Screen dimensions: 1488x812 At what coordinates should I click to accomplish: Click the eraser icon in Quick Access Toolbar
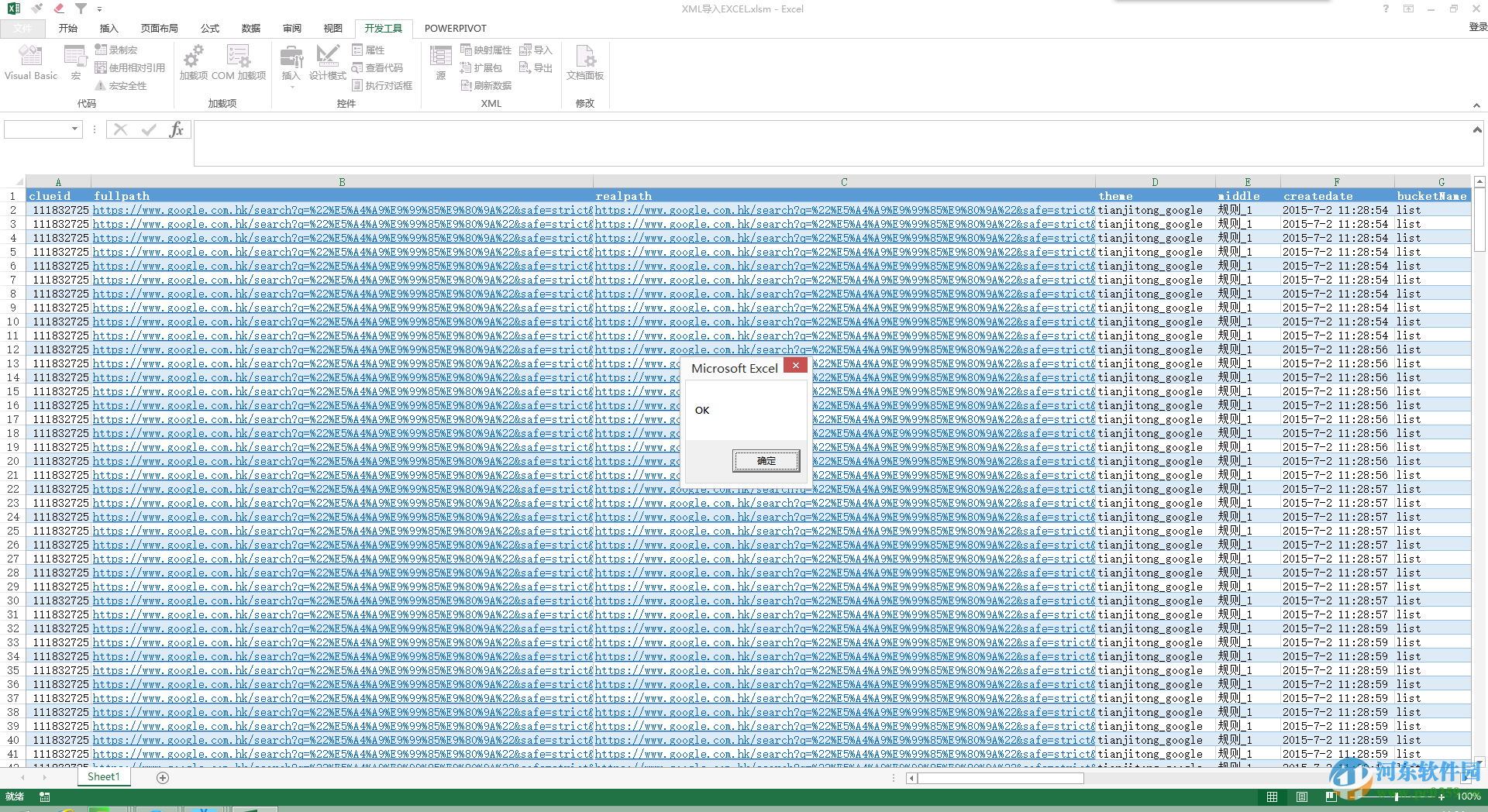click(x=59, y=9)
